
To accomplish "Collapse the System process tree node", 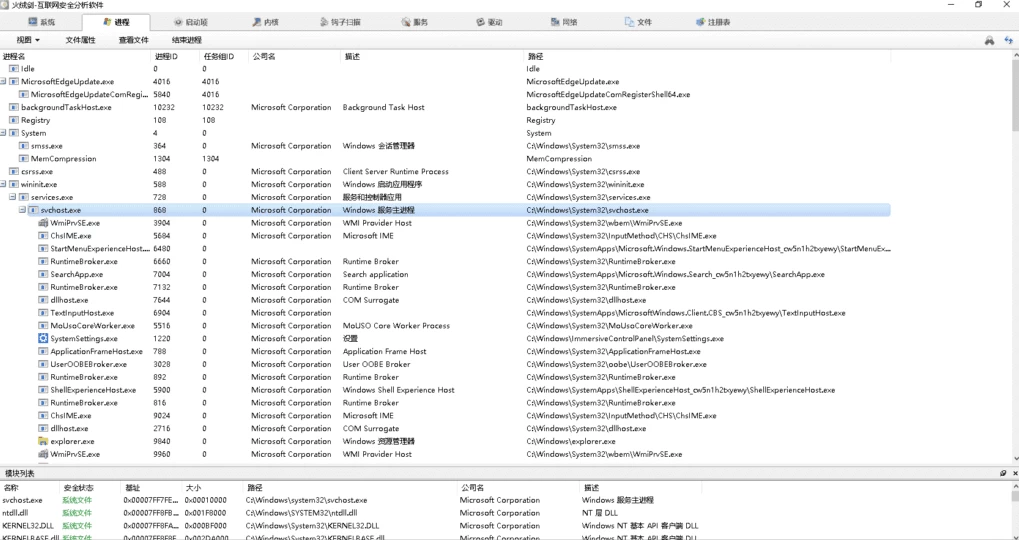I will [x=4, y=133].
